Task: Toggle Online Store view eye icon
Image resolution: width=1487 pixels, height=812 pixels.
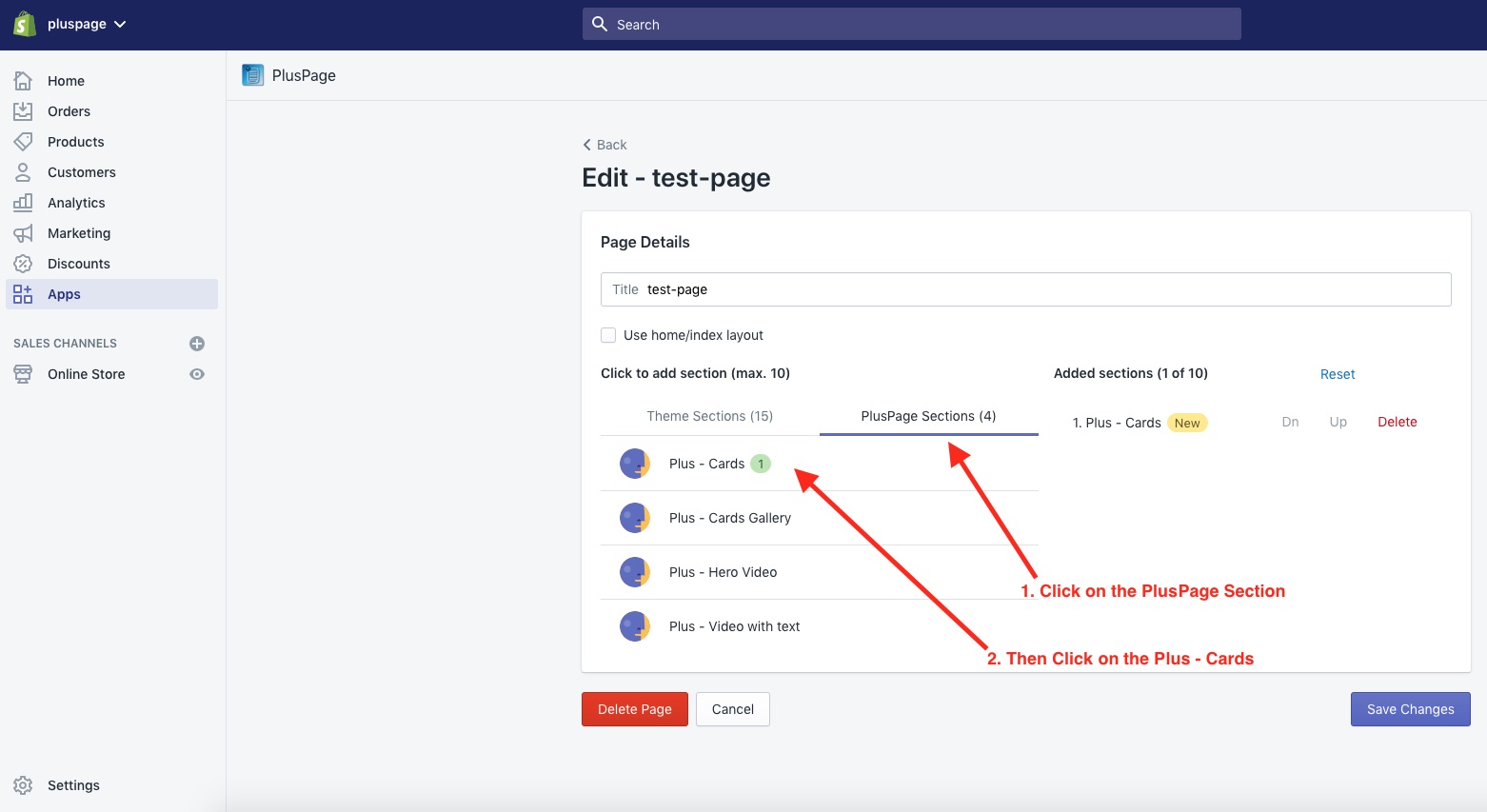Action: (197, 374)
